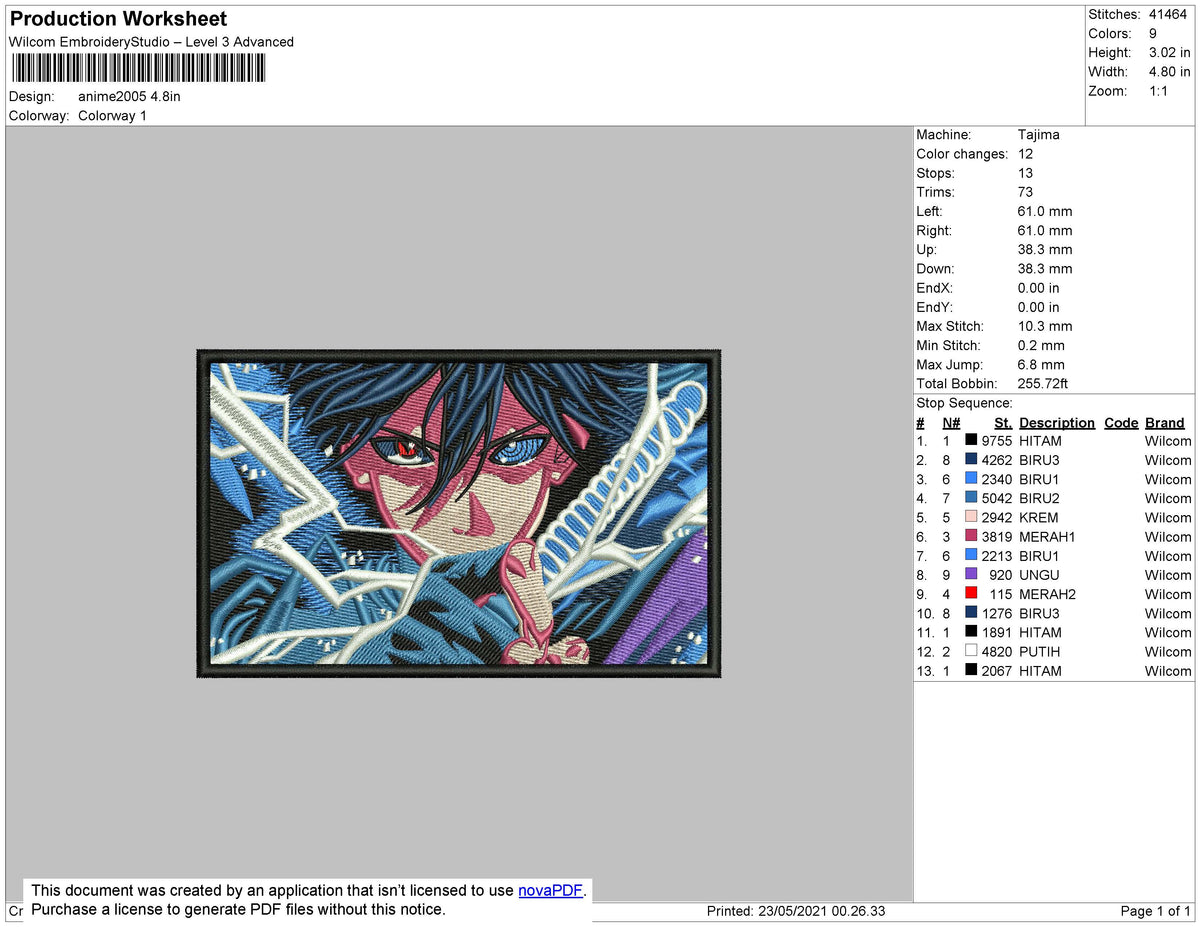Click the MERAH1 pink swatch in stop 6

click(x=968, y=536)
